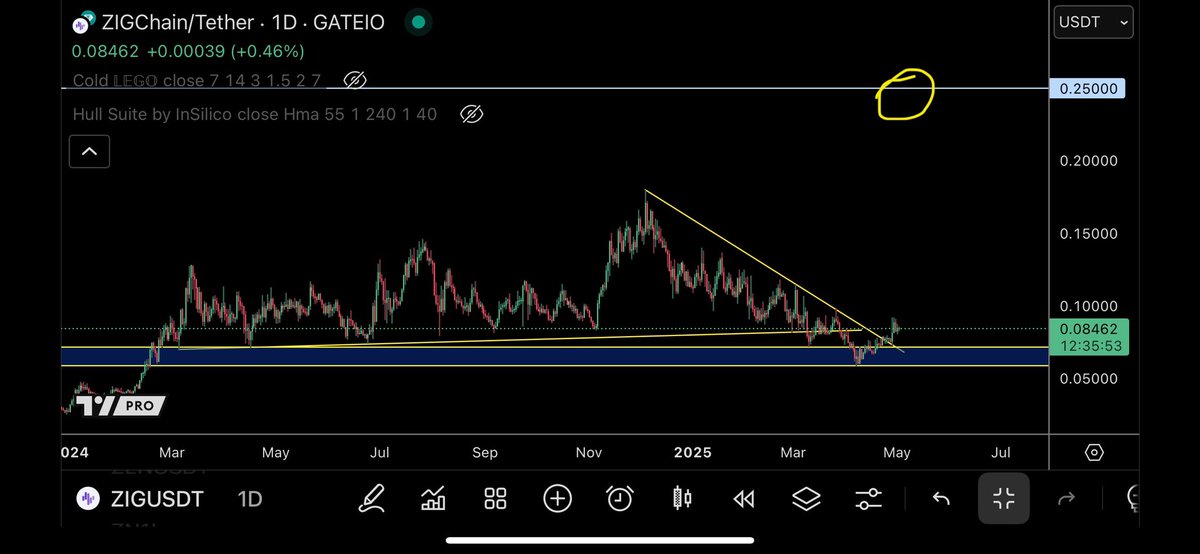This screenshot has width=1200, height=554.
Task: Click the 0.10000 price axis label
Action: click(x=1090, y=306)
